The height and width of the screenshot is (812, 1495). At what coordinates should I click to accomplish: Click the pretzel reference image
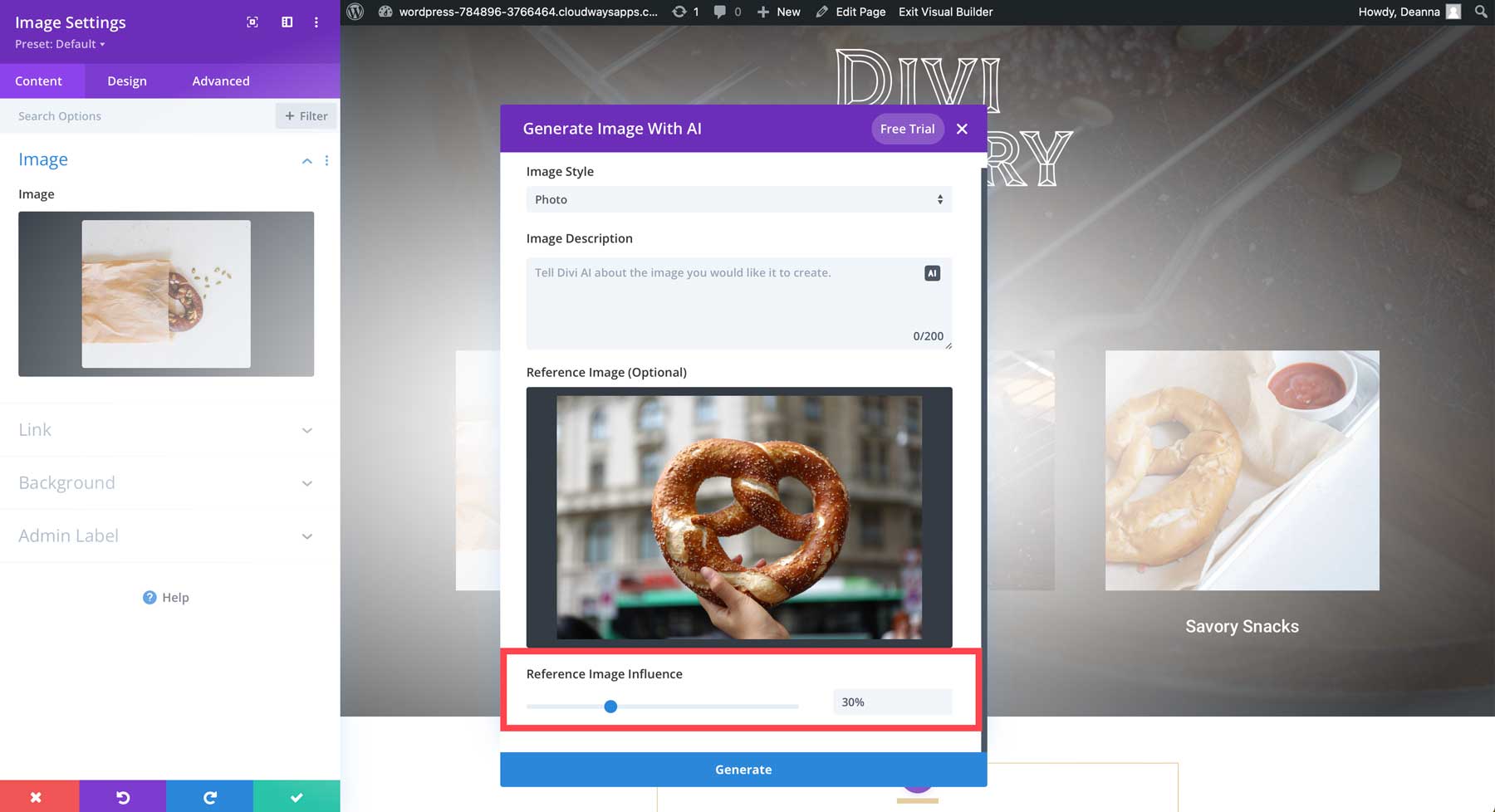pos(739,517)
